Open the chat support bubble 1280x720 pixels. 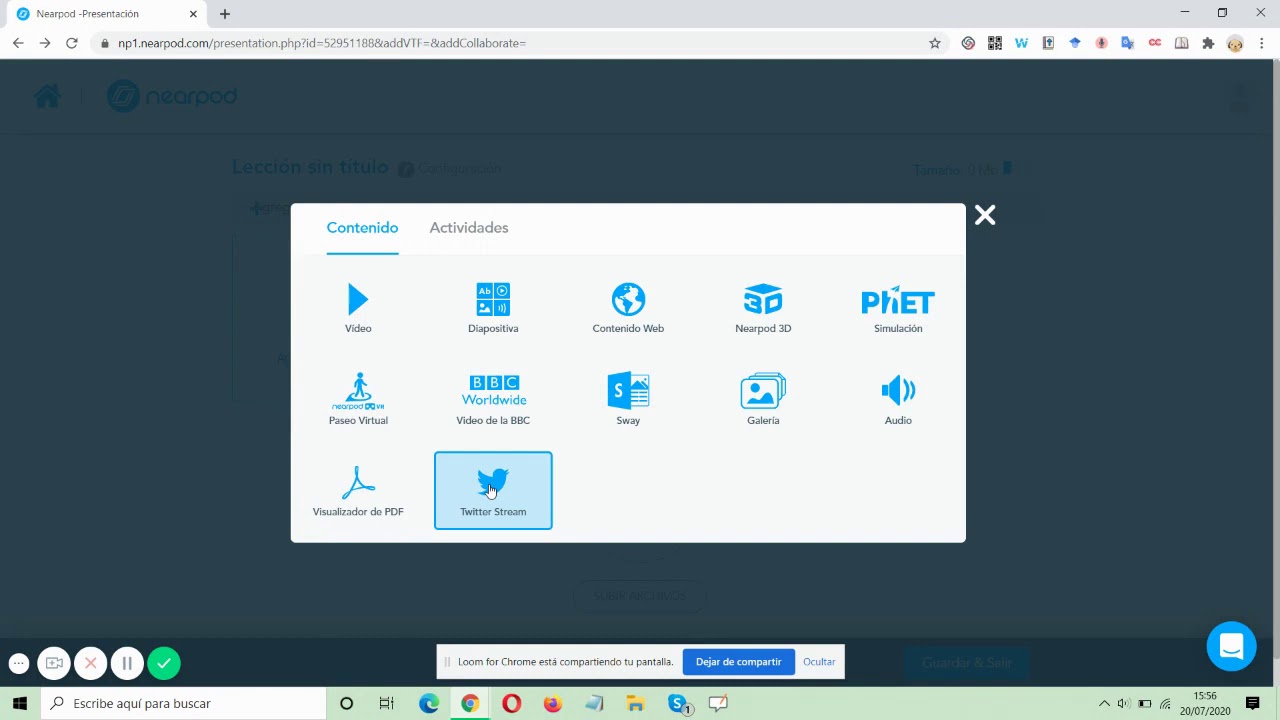pyautogui.click(x=1231, y=647)
